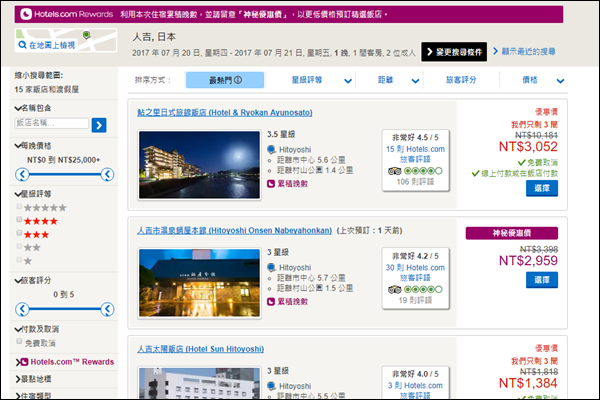Click the Ayunosato hotel night photo
Screen dimensions: 600x400
coord(199,165)
